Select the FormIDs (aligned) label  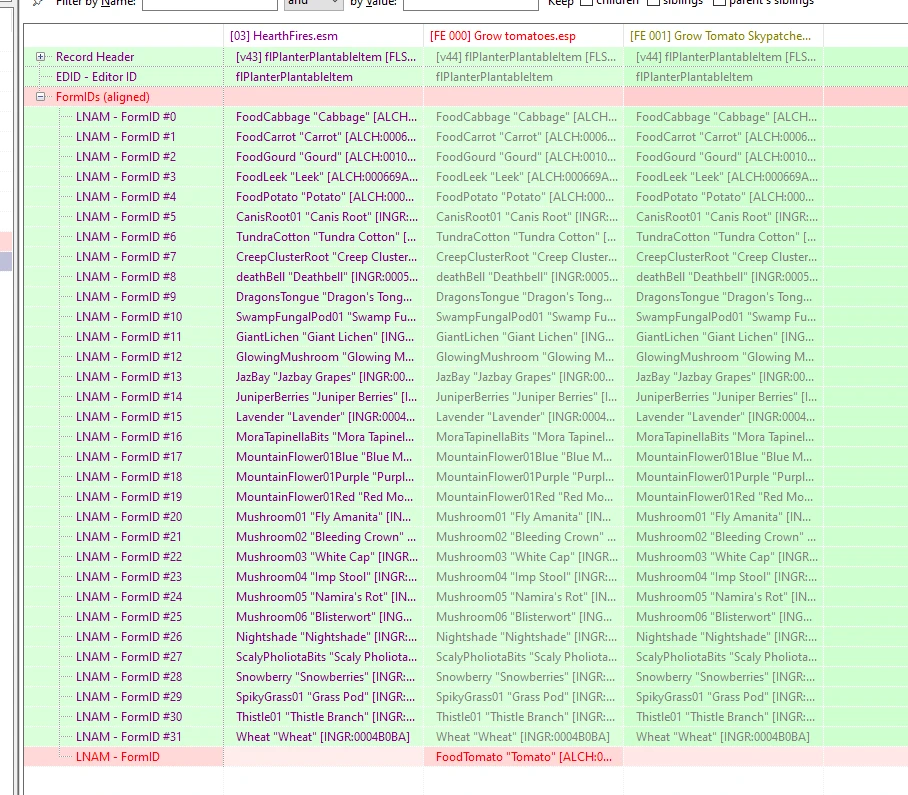[x=102, y=97]
